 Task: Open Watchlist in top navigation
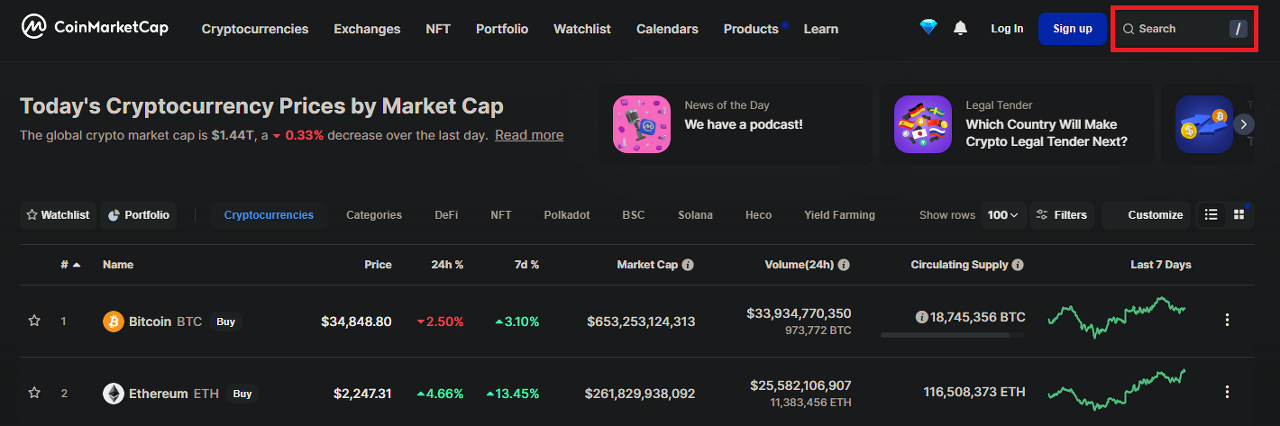click(x=582, y=29)
